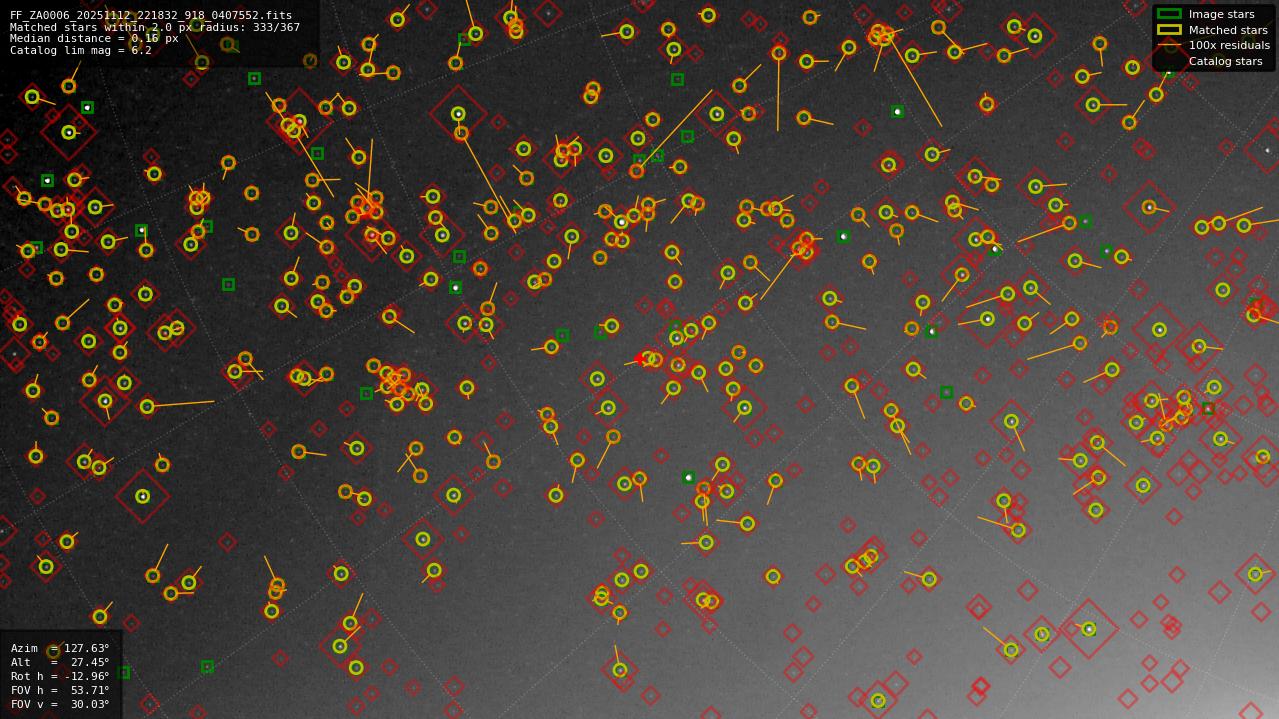Click the 'FOV h = 53.71°' readout

(60, 690)
